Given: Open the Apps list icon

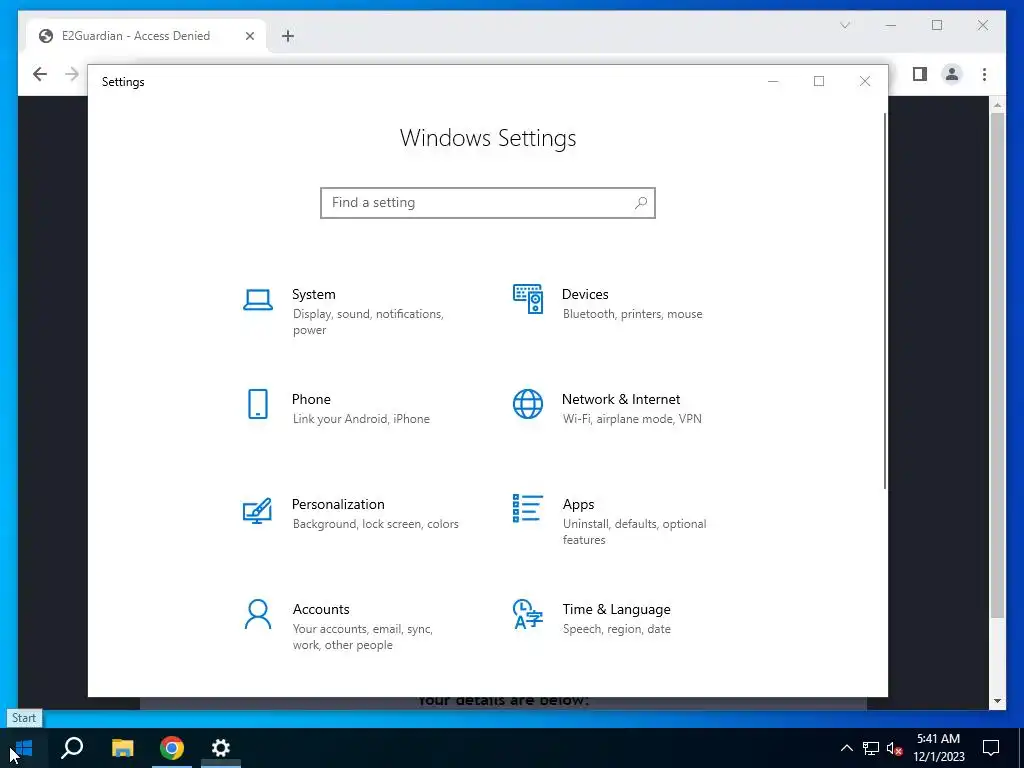Looking at the screenshot, I should pyautogui.click(x=528, y=508).
